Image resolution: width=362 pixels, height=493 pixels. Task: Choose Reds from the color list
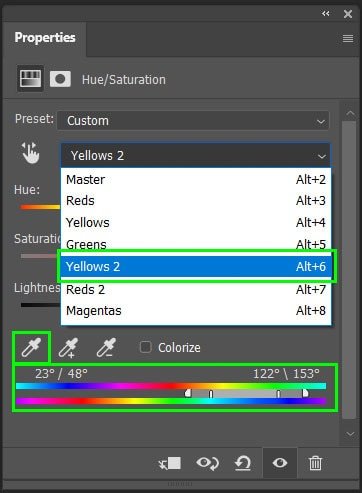point(196,201)
